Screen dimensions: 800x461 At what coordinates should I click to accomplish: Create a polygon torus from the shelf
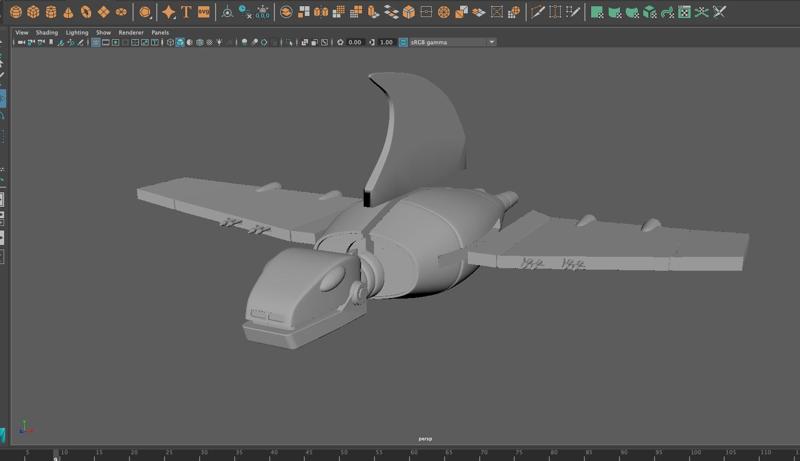86,12
